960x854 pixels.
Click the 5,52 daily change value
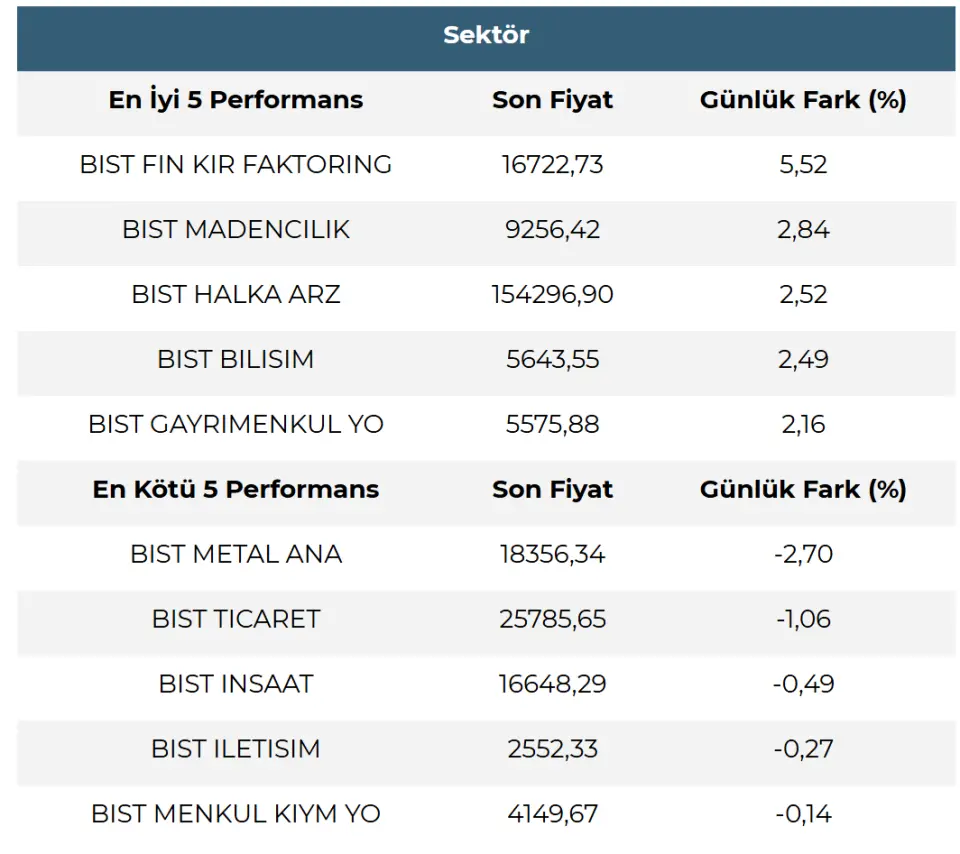click(803, 165)
